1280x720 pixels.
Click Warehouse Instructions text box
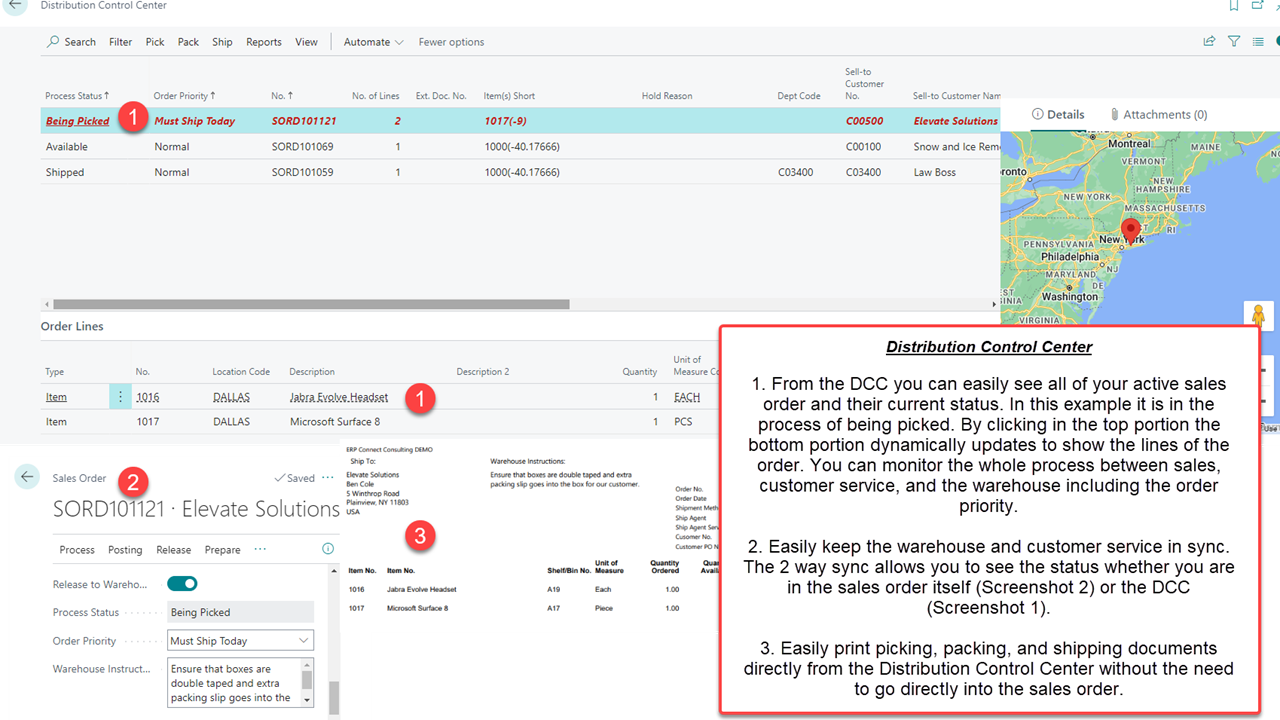[234, 683]
